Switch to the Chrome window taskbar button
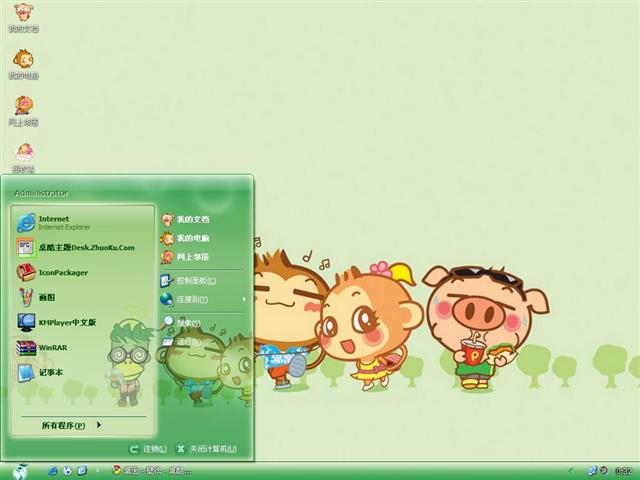The width and height of the screenshot is (640, 480). (151, 471)
